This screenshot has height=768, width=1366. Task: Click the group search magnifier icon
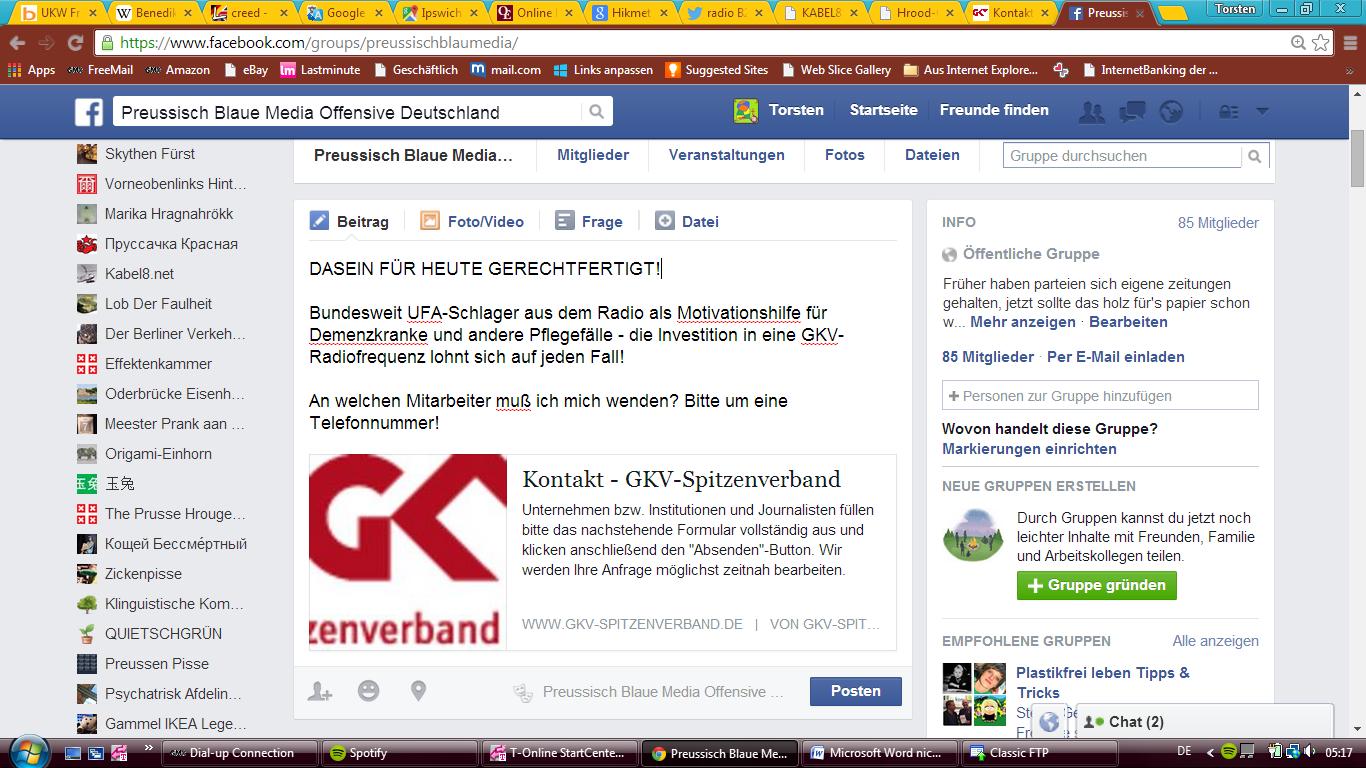coord(1255,156)
